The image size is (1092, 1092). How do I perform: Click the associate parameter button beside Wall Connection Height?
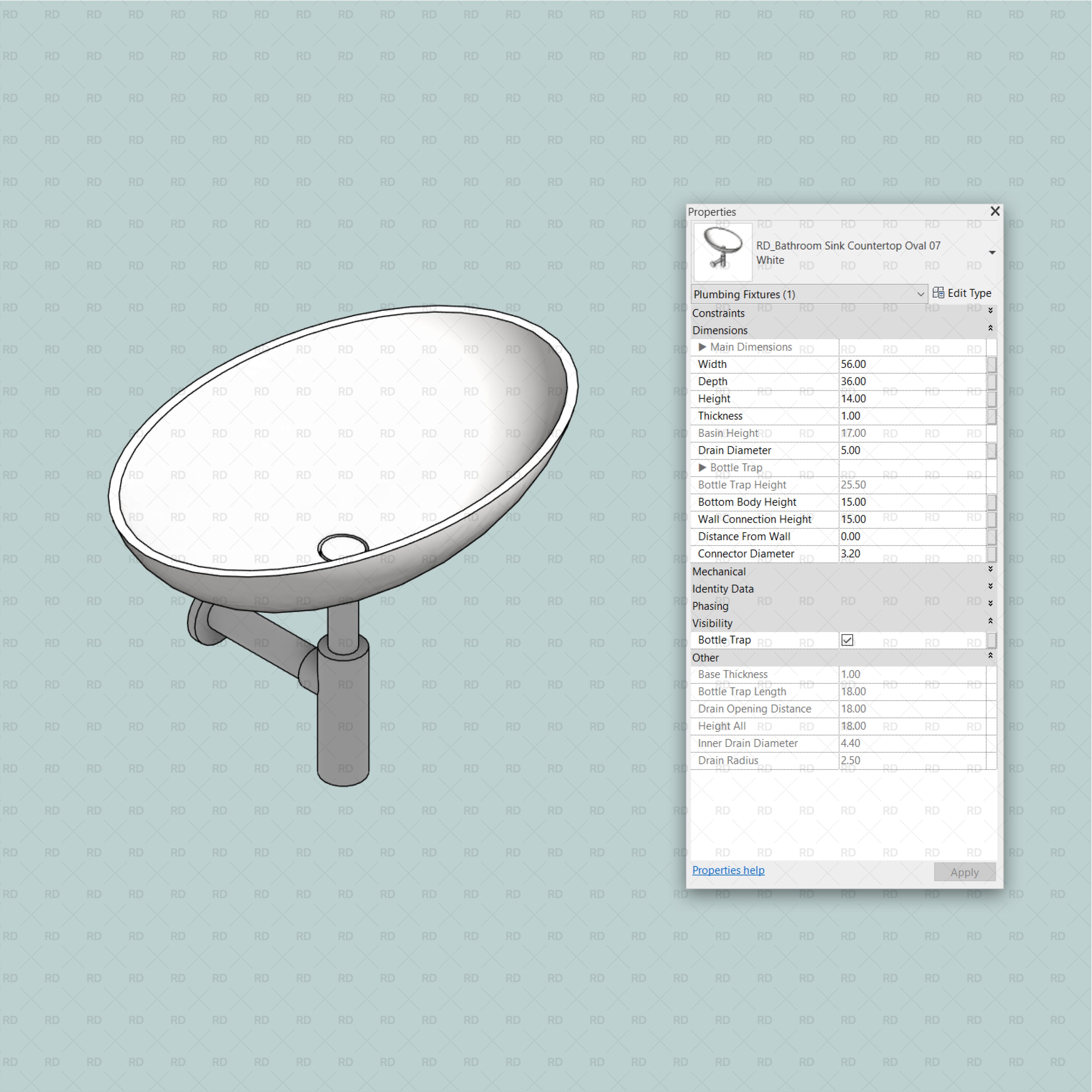coord(992,518)
